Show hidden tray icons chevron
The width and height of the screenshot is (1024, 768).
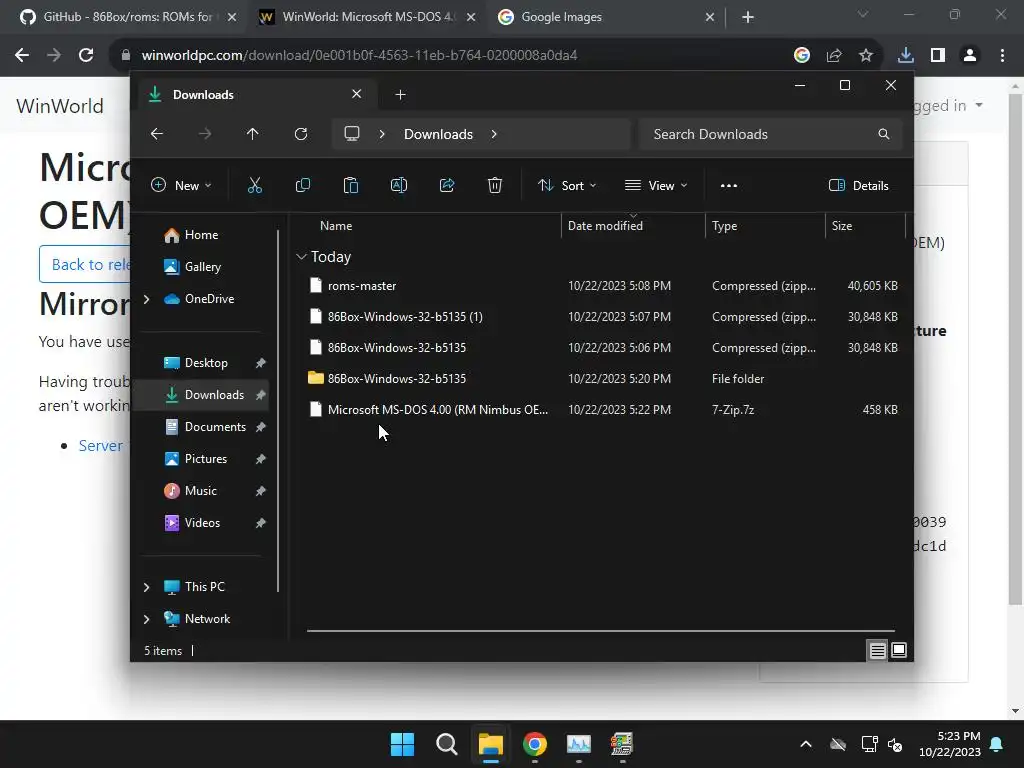click(806, 744)
